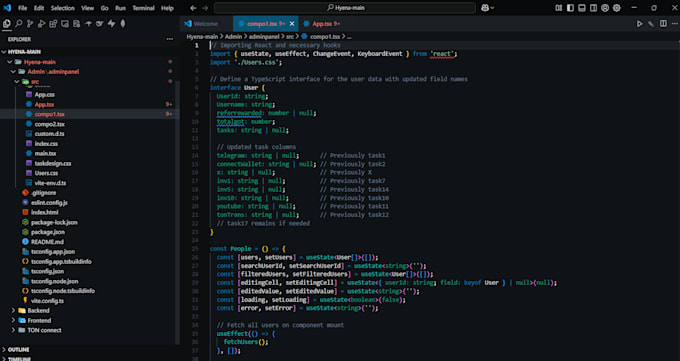
Task: Click the MongoDB leaf activity bar icon
Action: [x=123, y=24]
